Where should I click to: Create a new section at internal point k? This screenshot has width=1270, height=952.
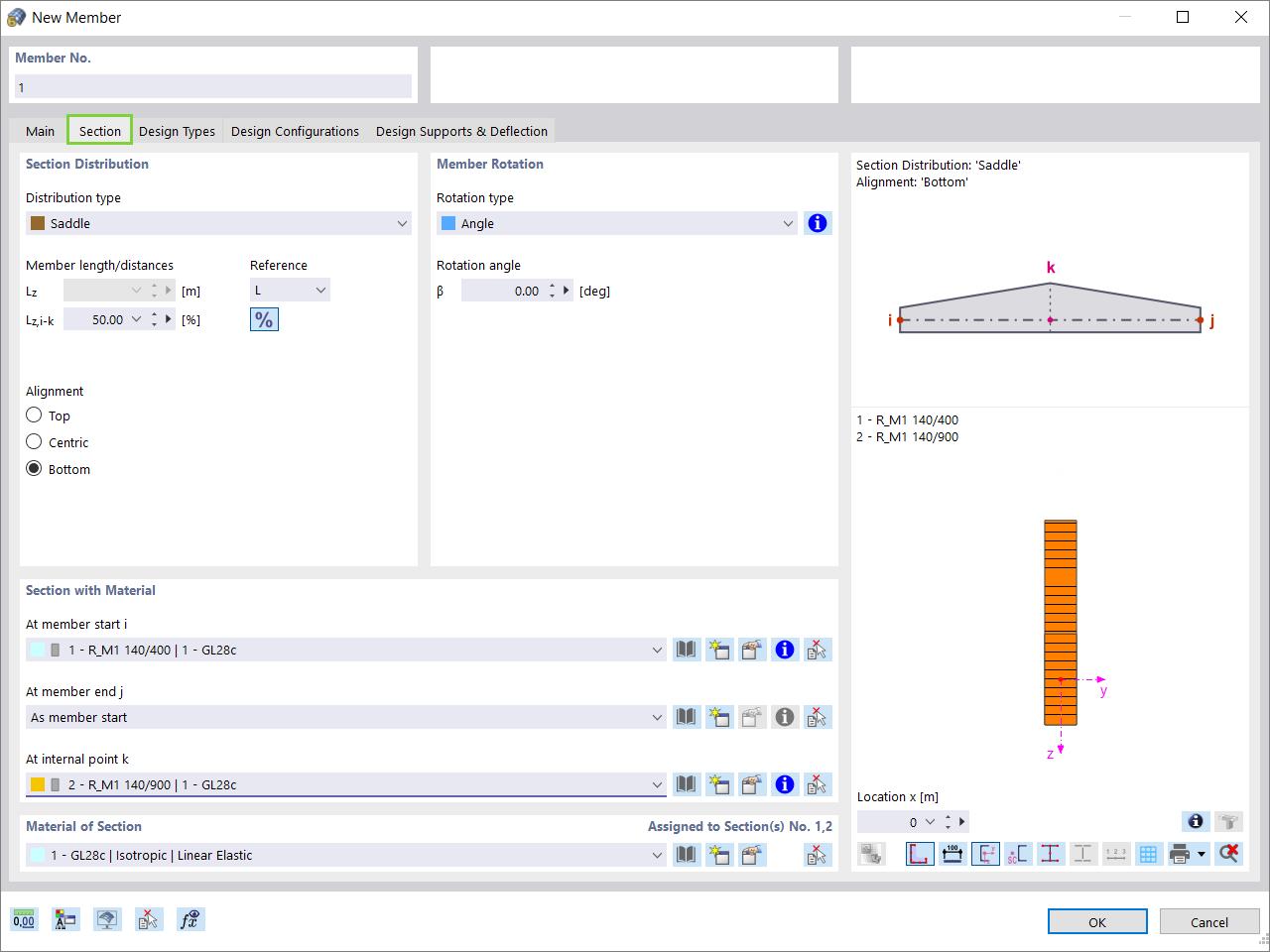coord(719,784)
